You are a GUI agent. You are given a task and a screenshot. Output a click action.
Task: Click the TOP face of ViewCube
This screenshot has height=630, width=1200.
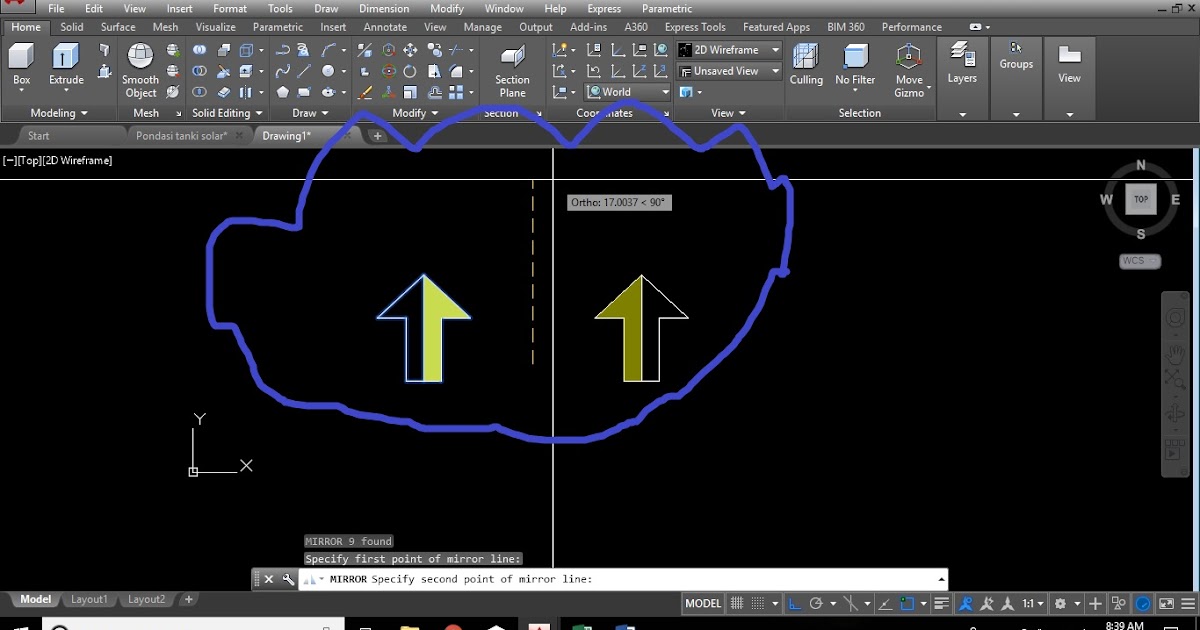tap(1141, 199)
